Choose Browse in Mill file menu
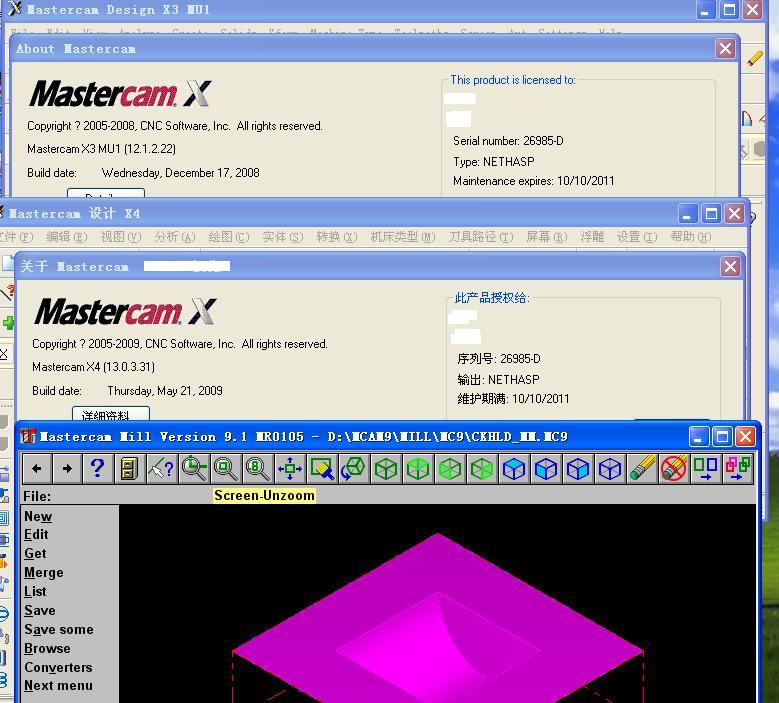 [47, 648]
